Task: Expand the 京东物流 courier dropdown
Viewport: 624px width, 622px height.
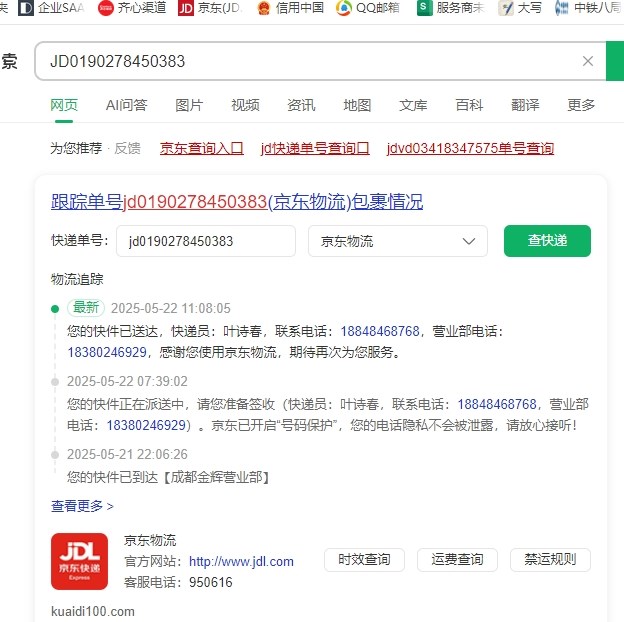Action: (x=398, y=241)
